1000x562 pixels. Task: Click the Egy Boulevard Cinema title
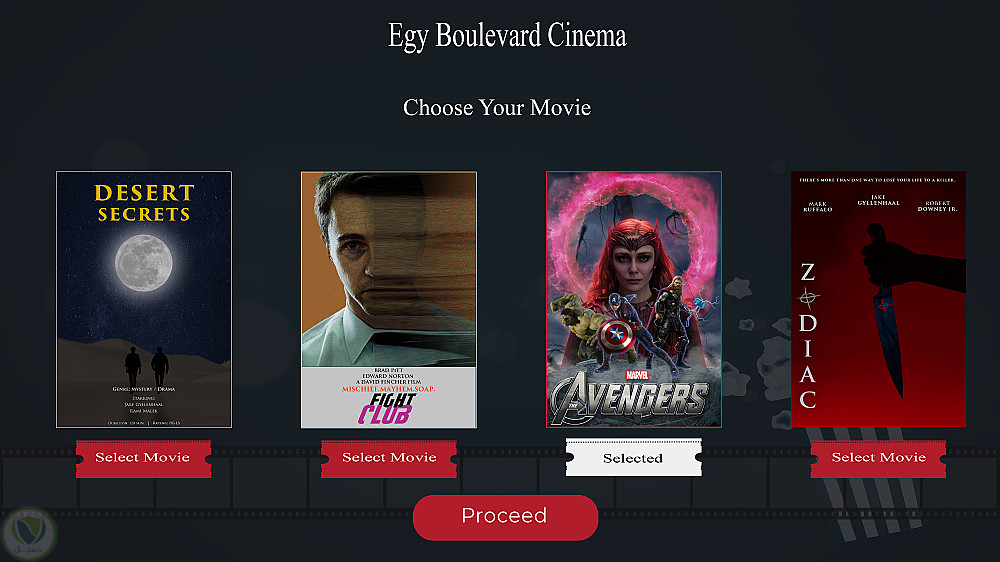tap(507, 36)
